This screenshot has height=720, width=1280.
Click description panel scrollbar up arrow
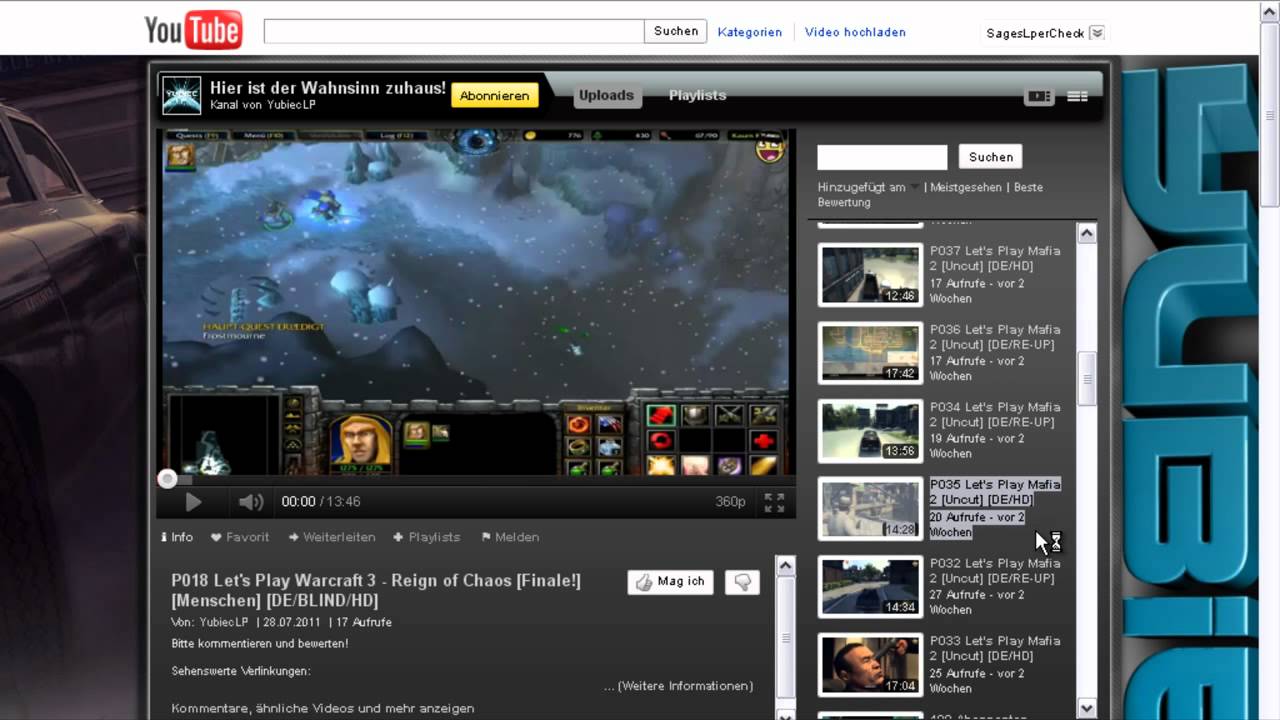[x=786, y=566]
